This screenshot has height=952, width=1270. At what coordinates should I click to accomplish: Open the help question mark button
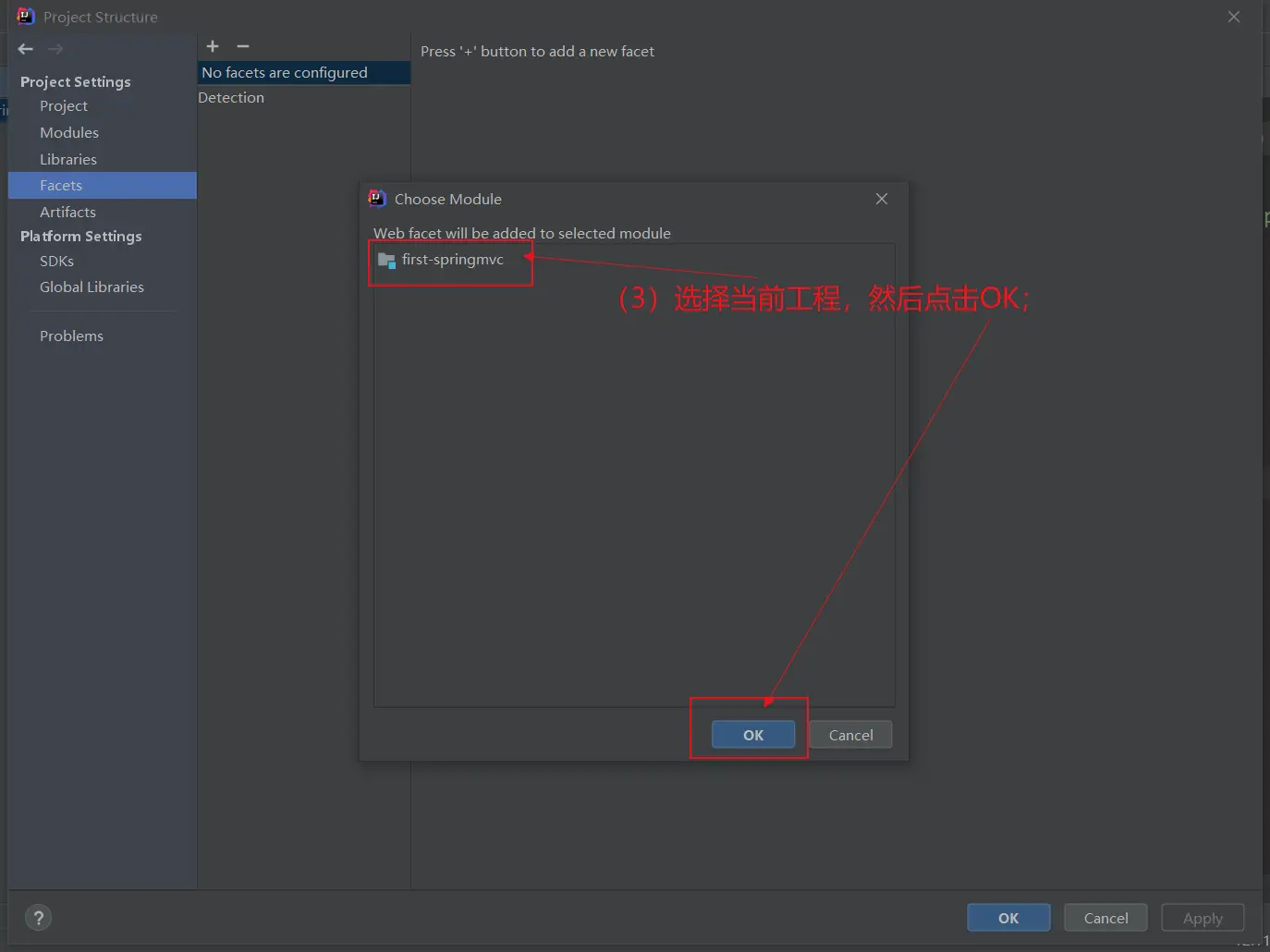[38, 918]
